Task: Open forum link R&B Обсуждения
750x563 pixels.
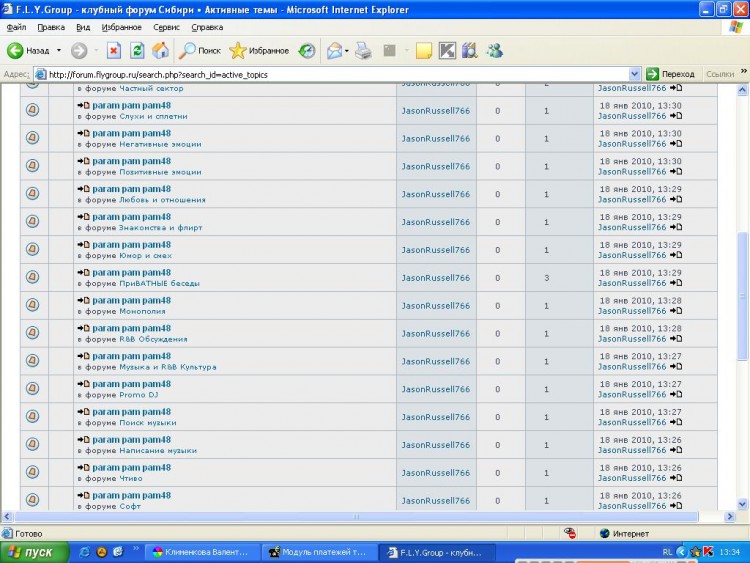Action: click(153, 339)
